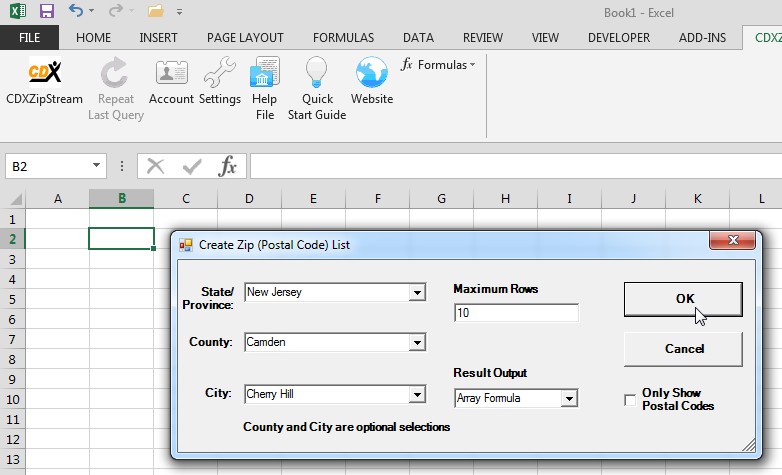Switch to the DEVELOPER tab

pos(618,37)
